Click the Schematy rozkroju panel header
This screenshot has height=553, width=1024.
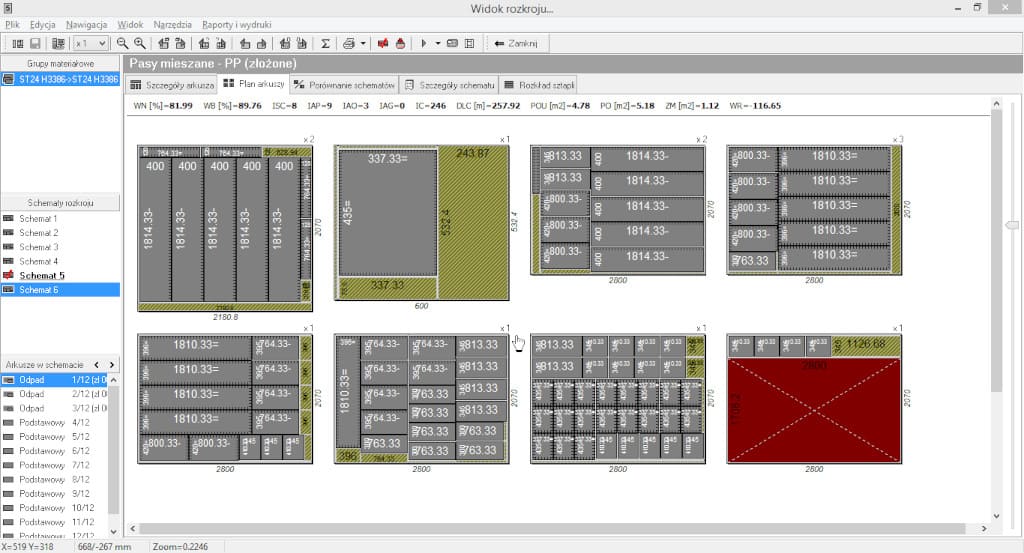pyautogui.click(x=60, y=203)
